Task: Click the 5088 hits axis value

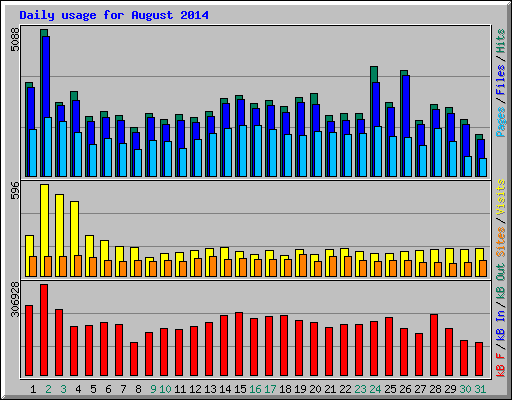Action: tap(15, 39)
